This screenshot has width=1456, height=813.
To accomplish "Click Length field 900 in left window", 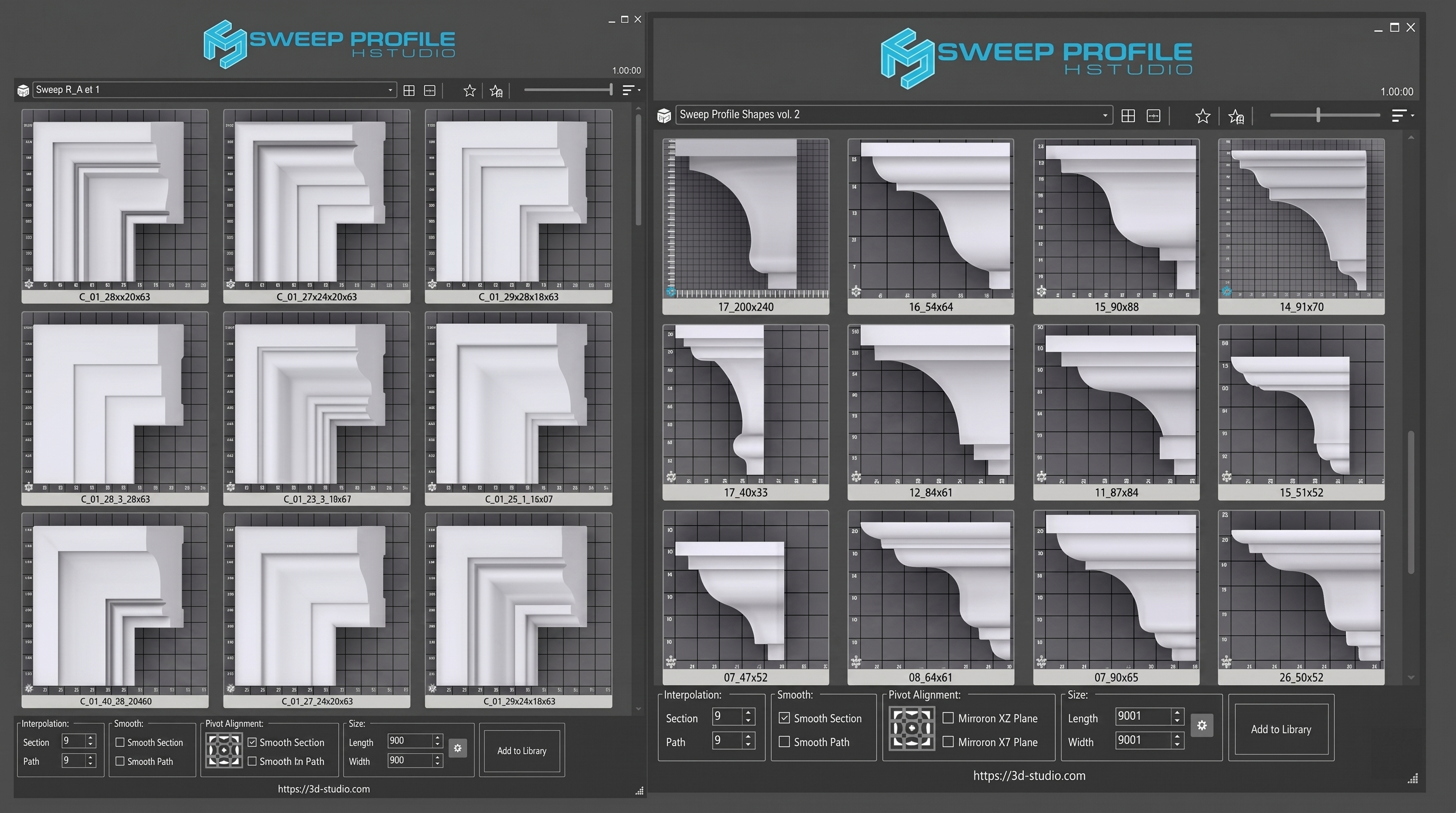I will pyautogui.click(x=411, y=740).
